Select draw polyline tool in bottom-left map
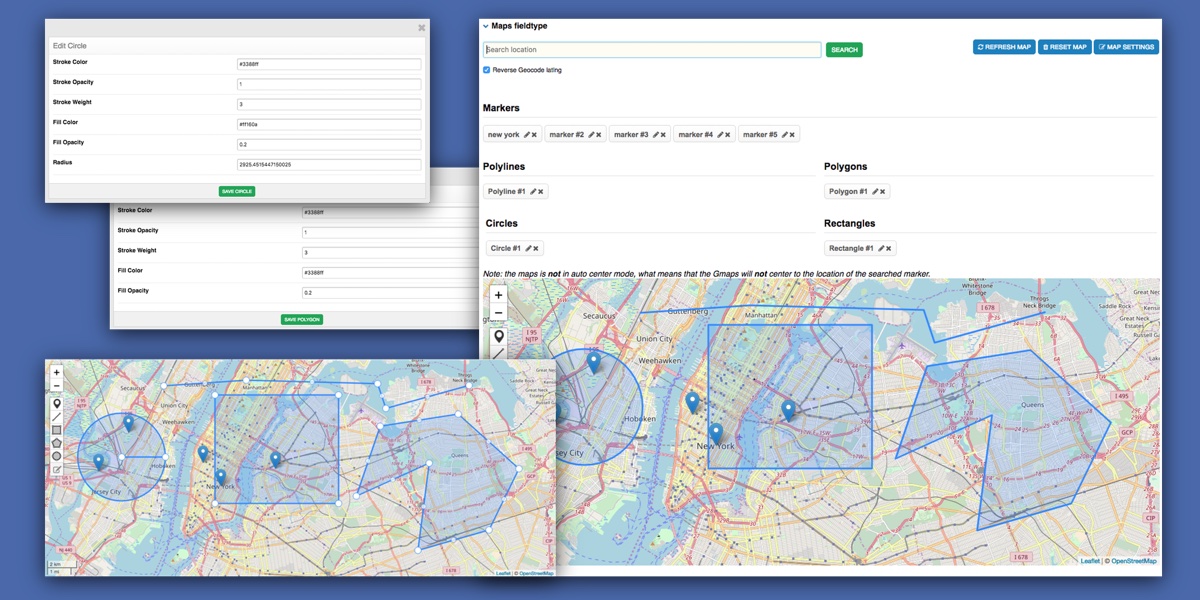The width and height of the screenshot is (1200, 600). 56,417
